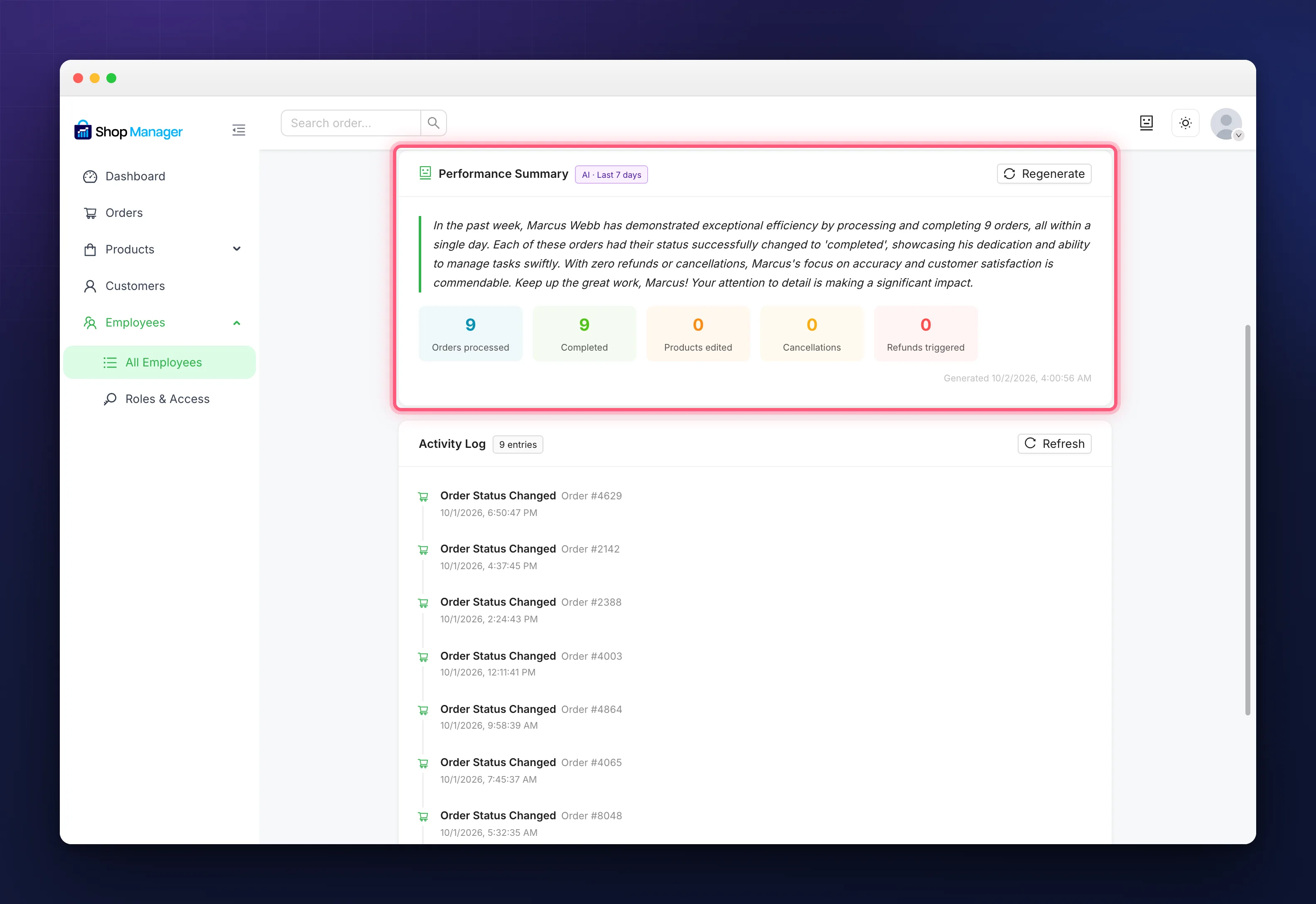Regenerate the performance summary
The image size is (1316, 904).
click(1043, 174)
